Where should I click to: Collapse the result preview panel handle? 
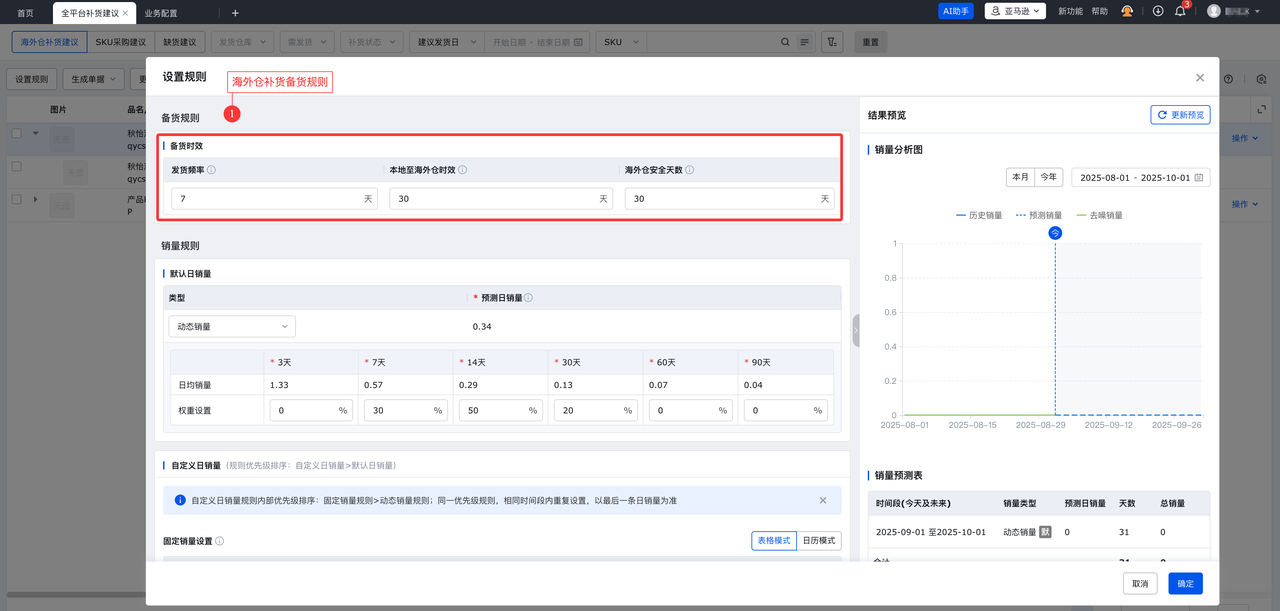[856, 330]
